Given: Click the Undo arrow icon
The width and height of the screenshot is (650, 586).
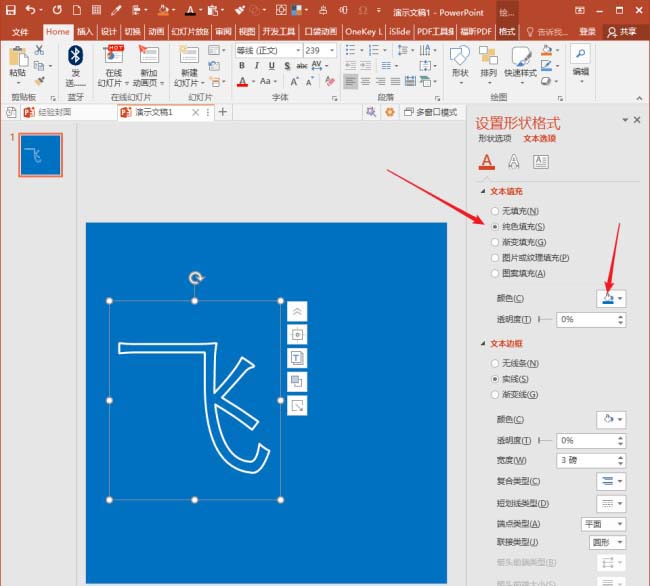Looking at the screenshot, I should 31,10.
